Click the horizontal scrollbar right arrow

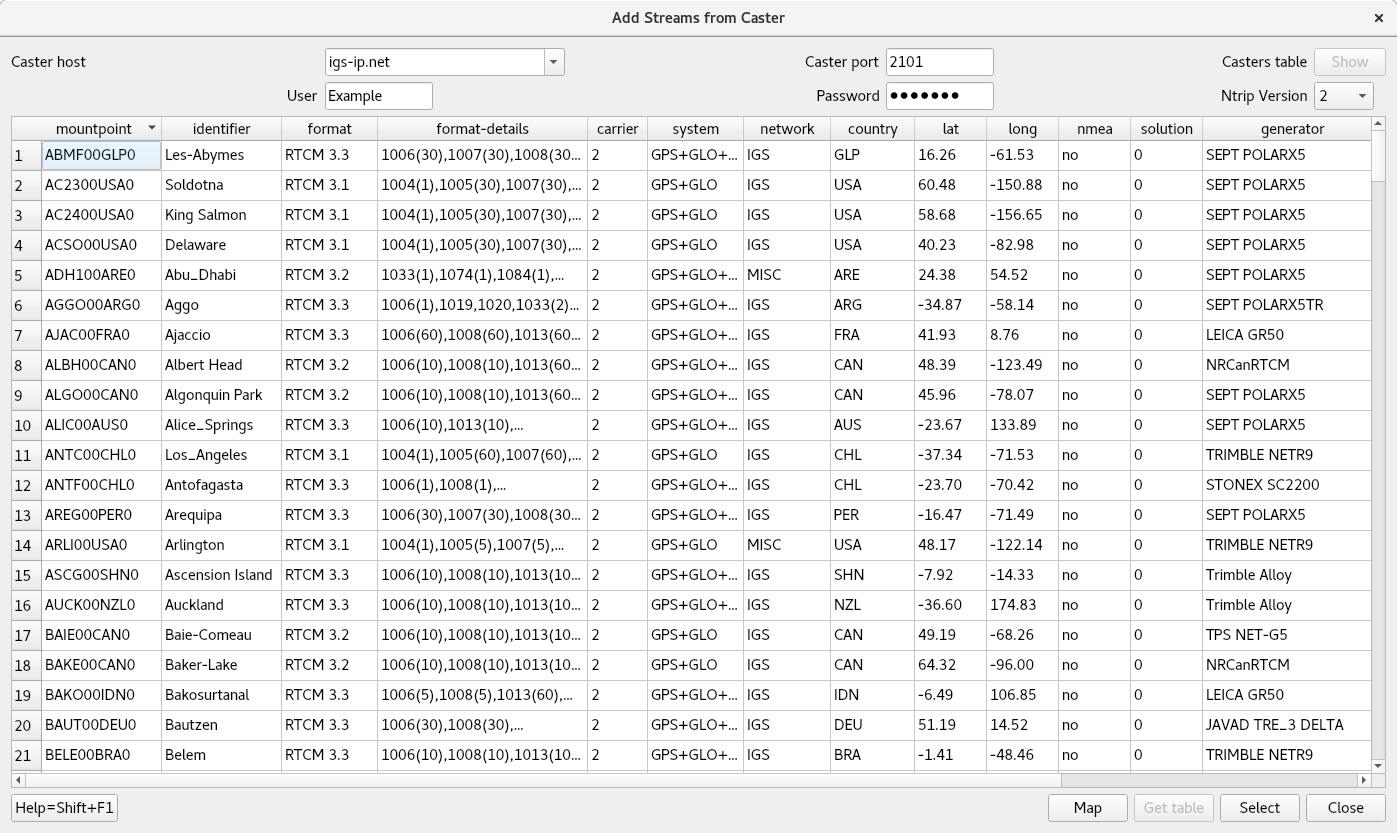(x=1363, y=780)
